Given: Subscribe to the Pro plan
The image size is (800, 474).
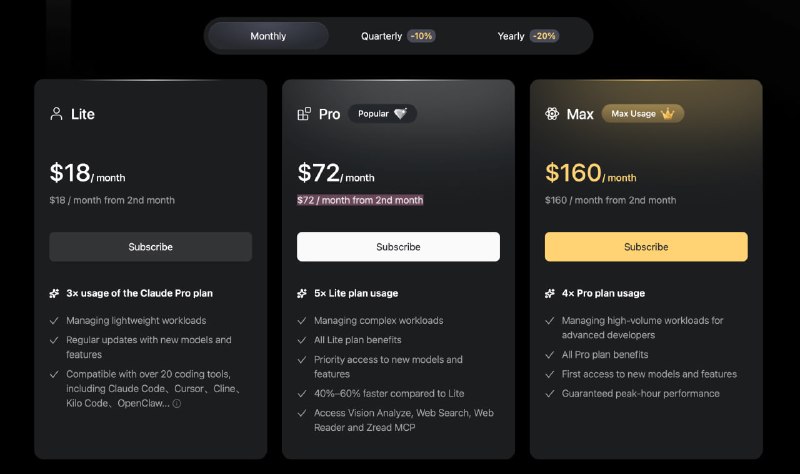Looking at the screenshot, I should pyautogui.click(x=398, y=247).
